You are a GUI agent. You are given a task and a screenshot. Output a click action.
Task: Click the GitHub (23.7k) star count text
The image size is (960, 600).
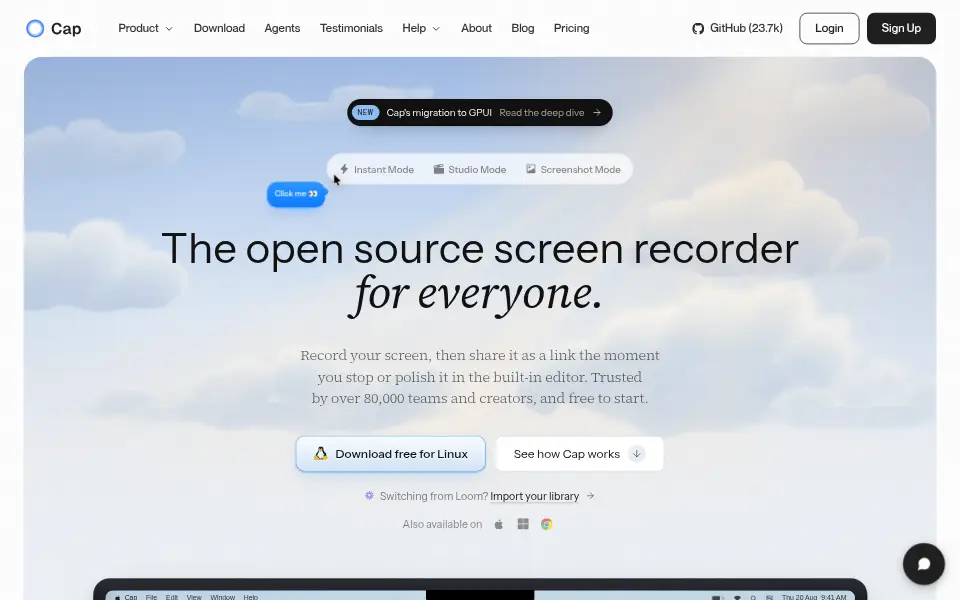746,28
